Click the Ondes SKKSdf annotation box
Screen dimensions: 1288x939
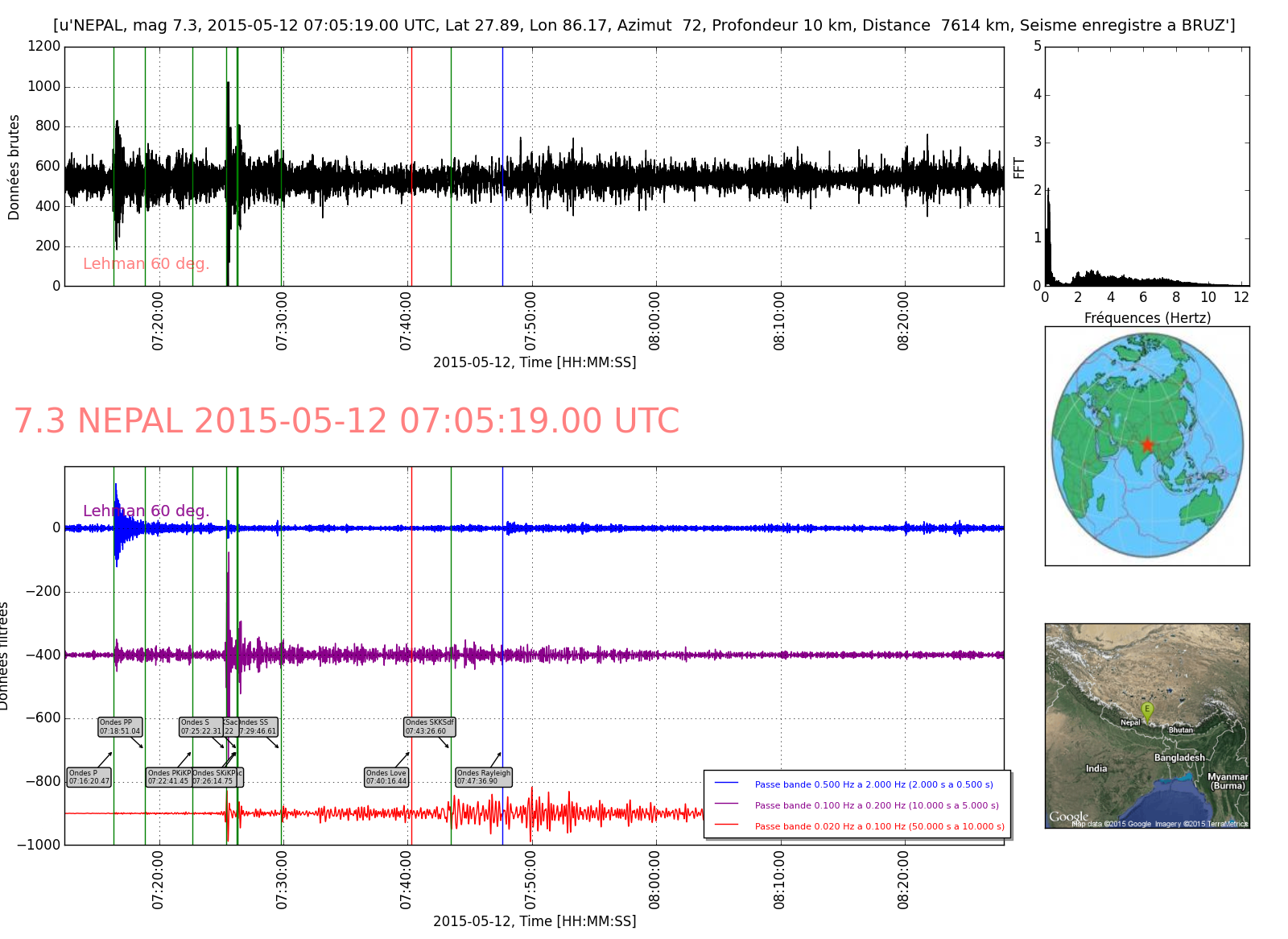coord(429,727)
